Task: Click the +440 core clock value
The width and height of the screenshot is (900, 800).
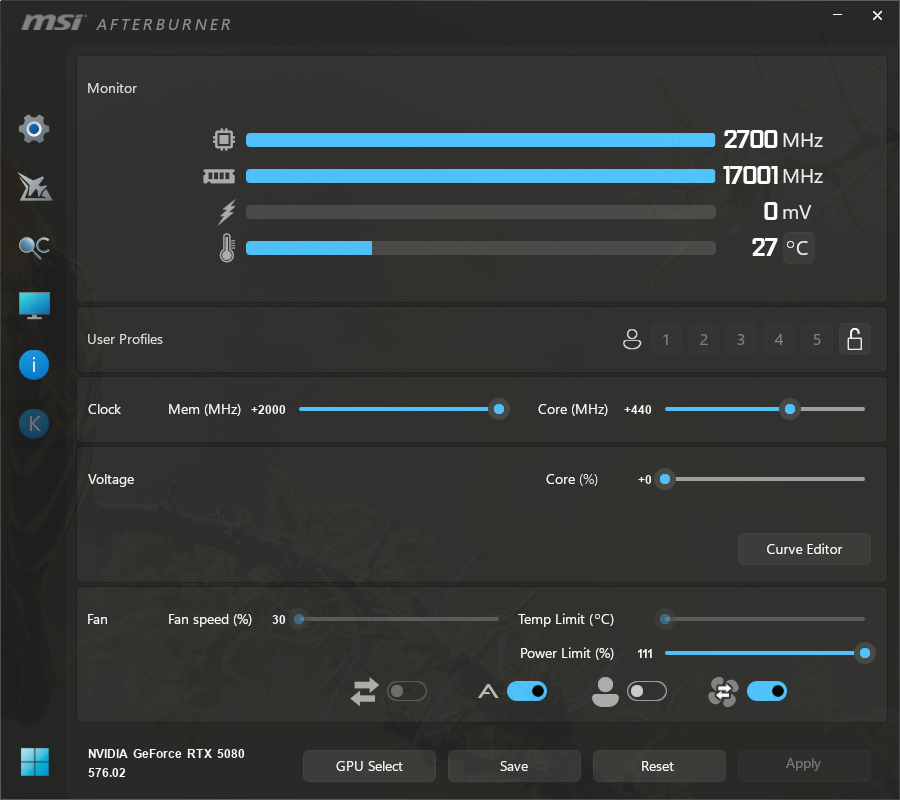Action: (638, 410)
